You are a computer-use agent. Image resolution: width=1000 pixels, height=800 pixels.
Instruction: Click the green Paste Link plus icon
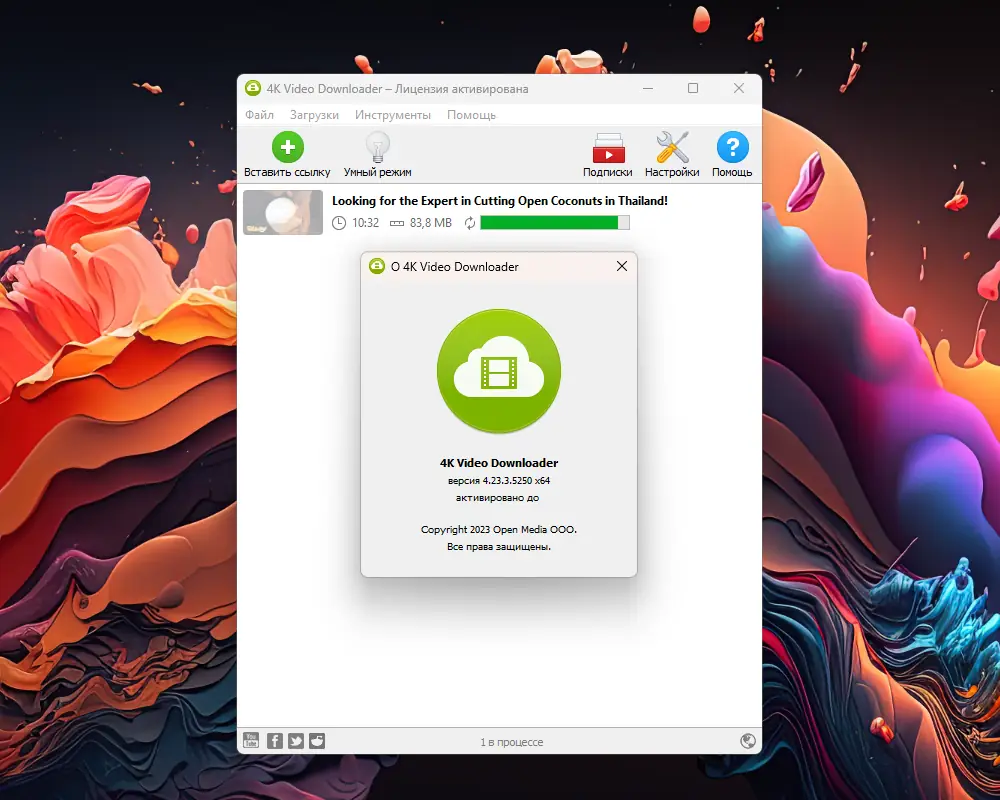coord(288,147)
